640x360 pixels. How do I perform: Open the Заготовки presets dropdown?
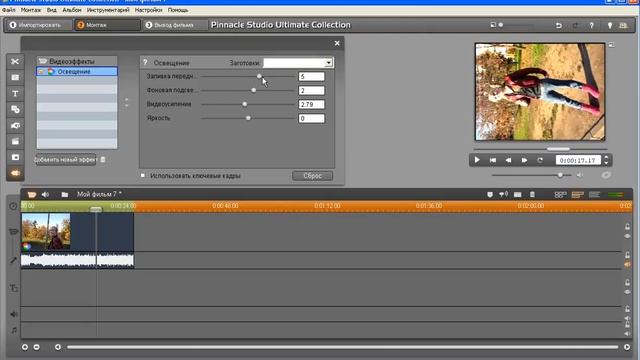(328, 63)
